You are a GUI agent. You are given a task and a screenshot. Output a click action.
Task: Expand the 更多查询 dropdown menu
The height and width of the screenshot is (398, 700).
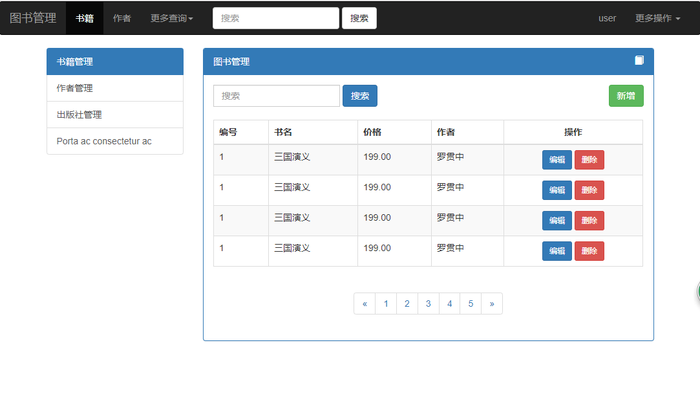tap(172, 18)
